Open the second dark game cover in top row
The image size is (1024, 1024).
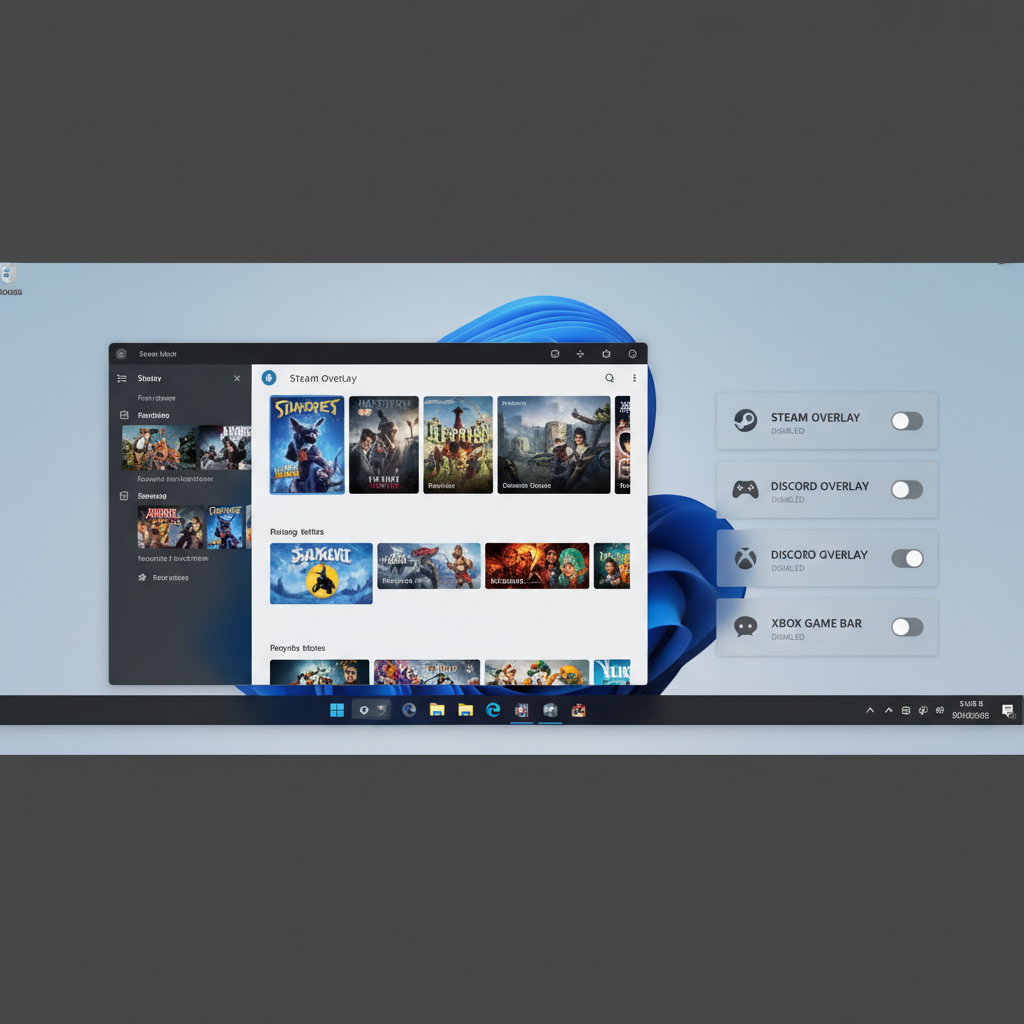(384, 445)
